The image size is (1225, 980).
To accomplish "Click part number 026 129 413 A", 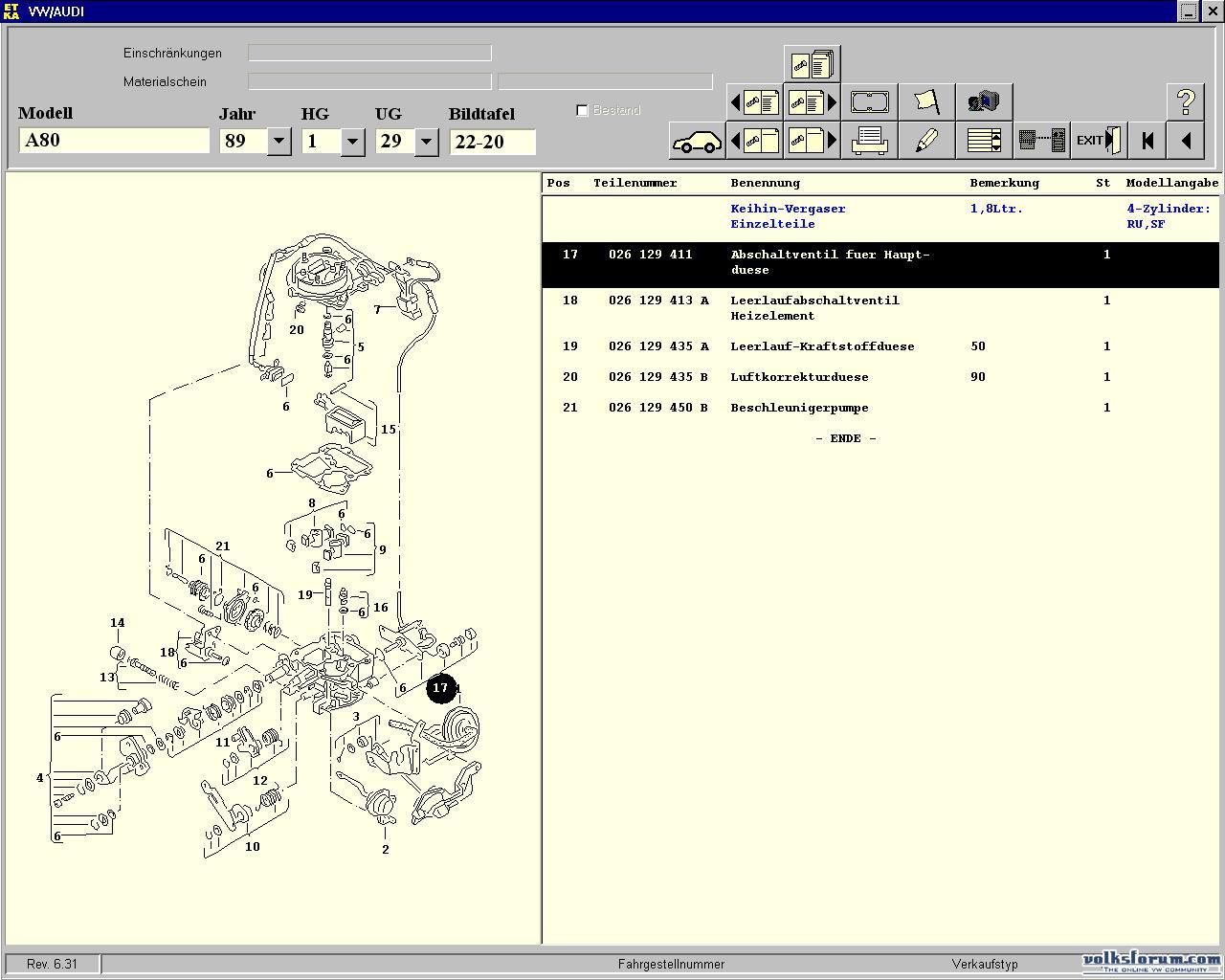I will 658,301.
